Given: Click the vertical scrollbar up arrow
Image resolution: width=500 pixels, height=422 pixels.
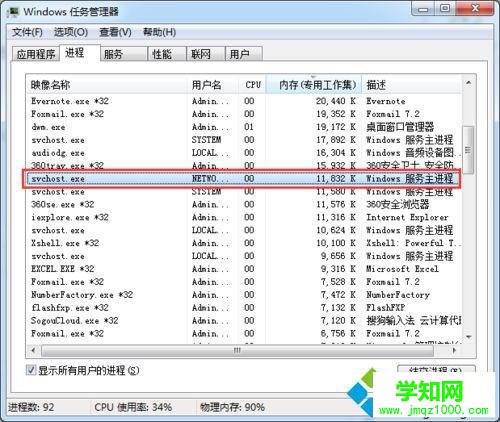Looking at the screenshot, I should [469, 83].
